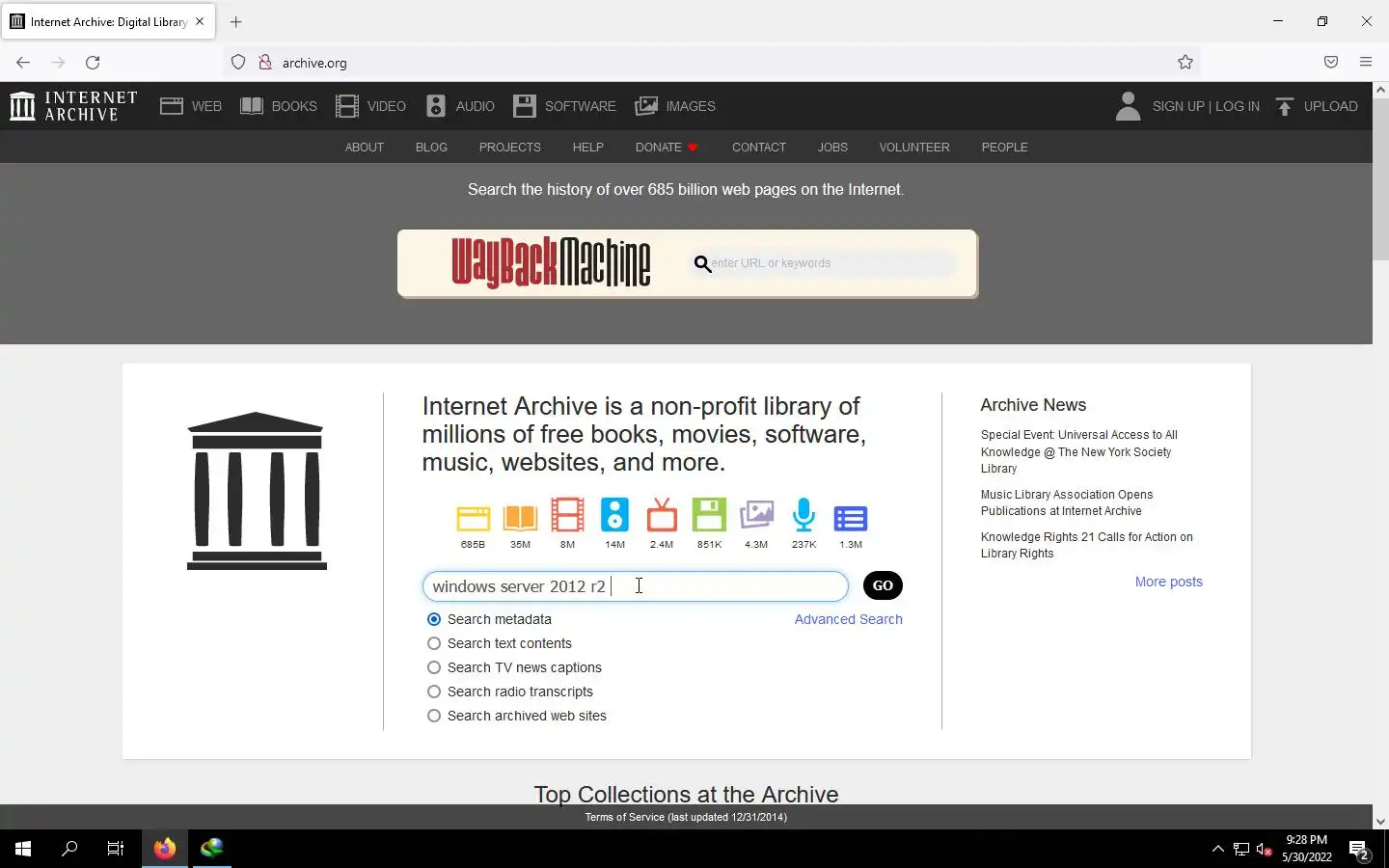Select Search radio transcripts option
Image resolution: width=1389 pixels, height=868 pixels.
point(434,692)
